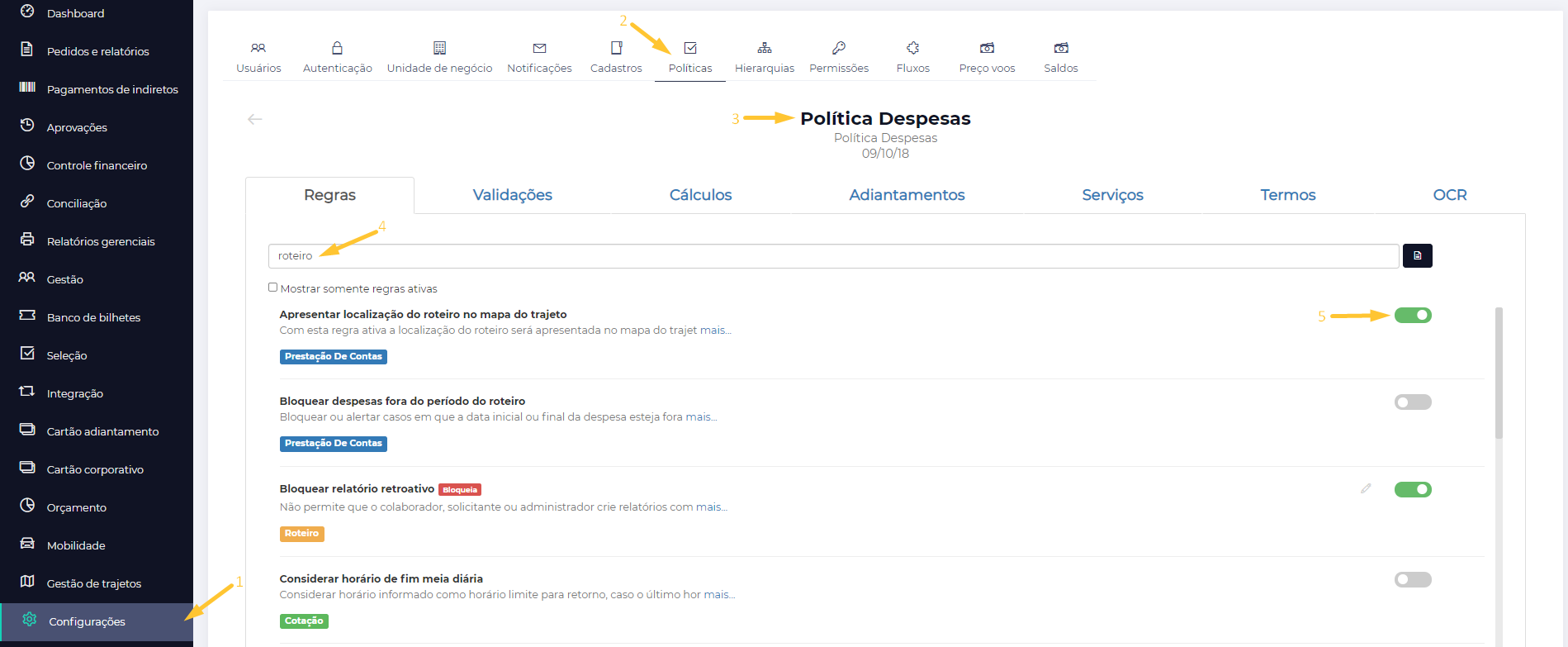The image size is (1568, 647).
Task: Open Saldos icon in top bar
Action: point(1061,49)
